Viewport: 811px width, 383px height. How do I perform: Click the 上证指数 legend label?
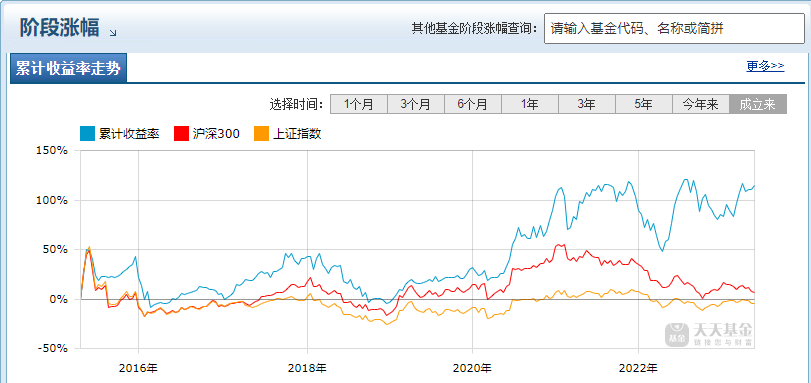tap(297, 135)
